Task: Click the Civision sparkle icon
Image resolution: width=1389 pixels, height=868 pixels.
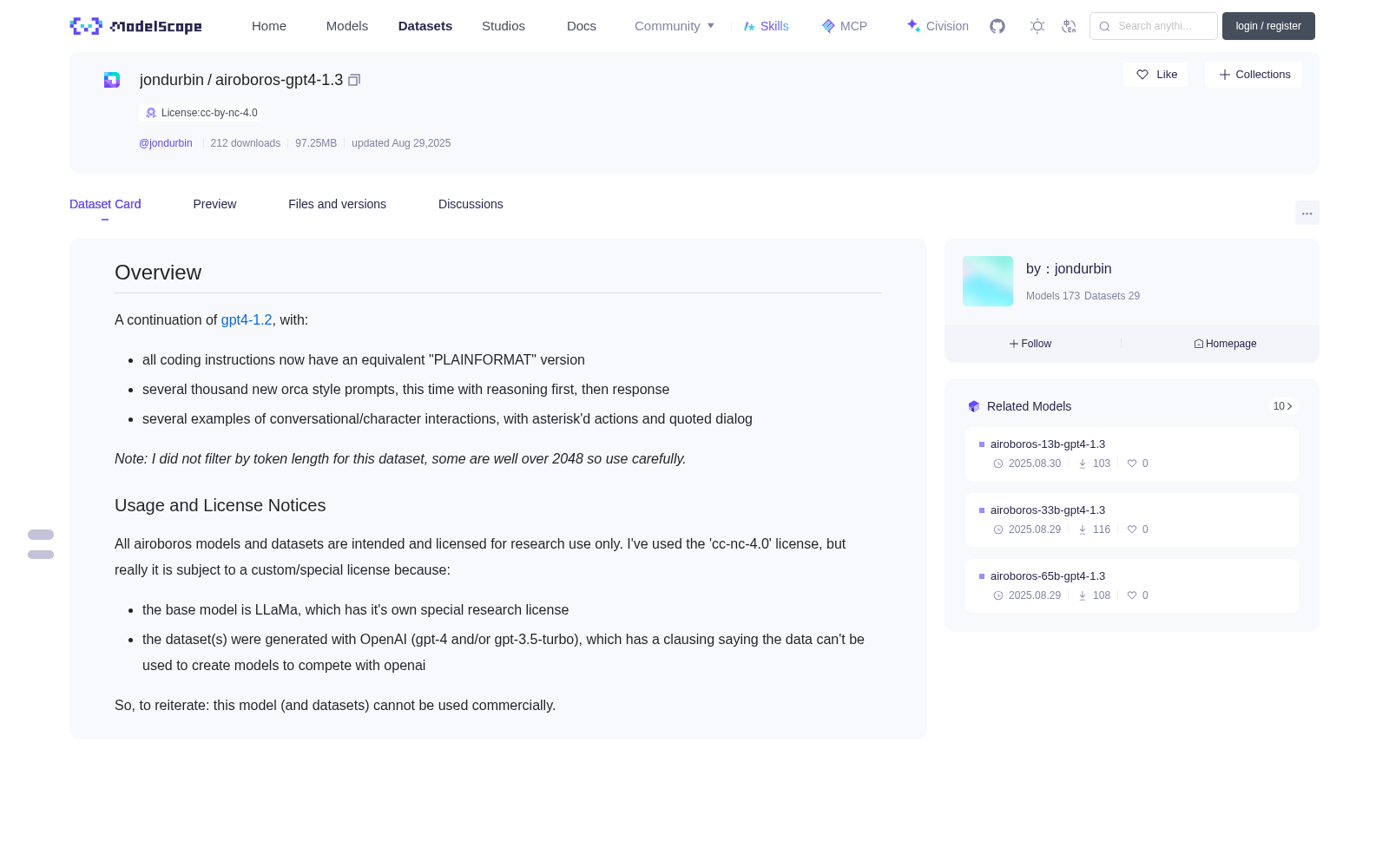Action: pos(913,26)
